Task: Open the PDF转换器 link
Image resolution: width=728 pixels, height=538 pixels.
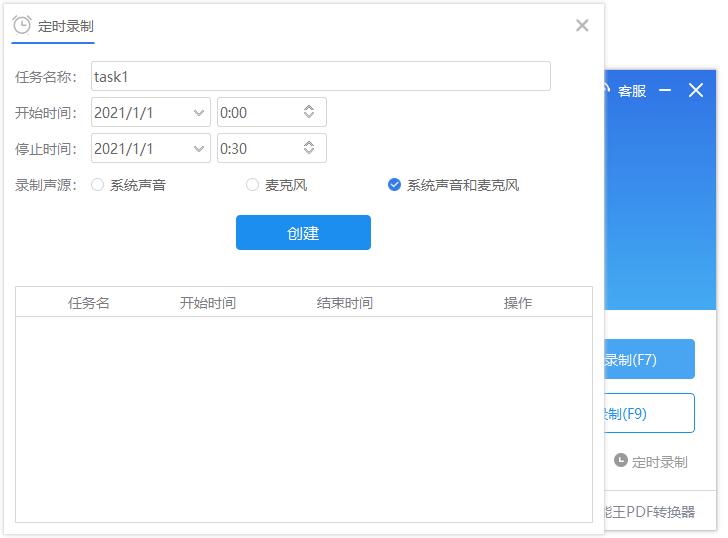Action: click(x=650, y=512)
